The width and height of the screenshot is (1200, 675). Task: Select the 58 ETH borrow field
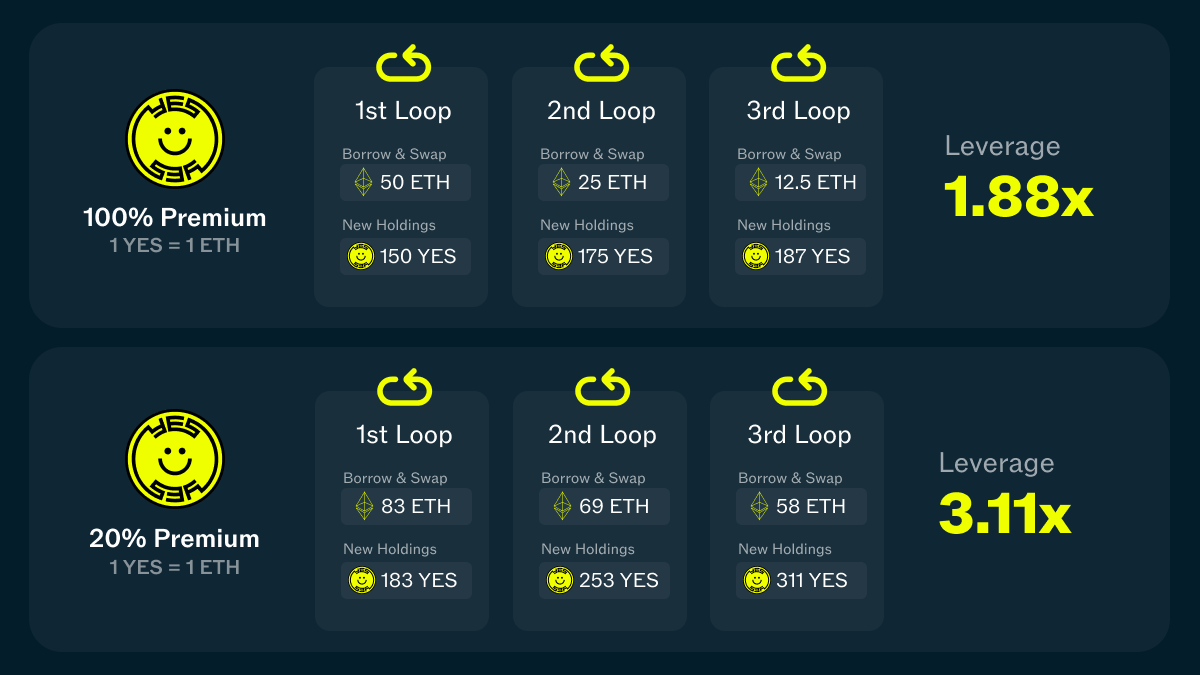(x=801, y=507)
